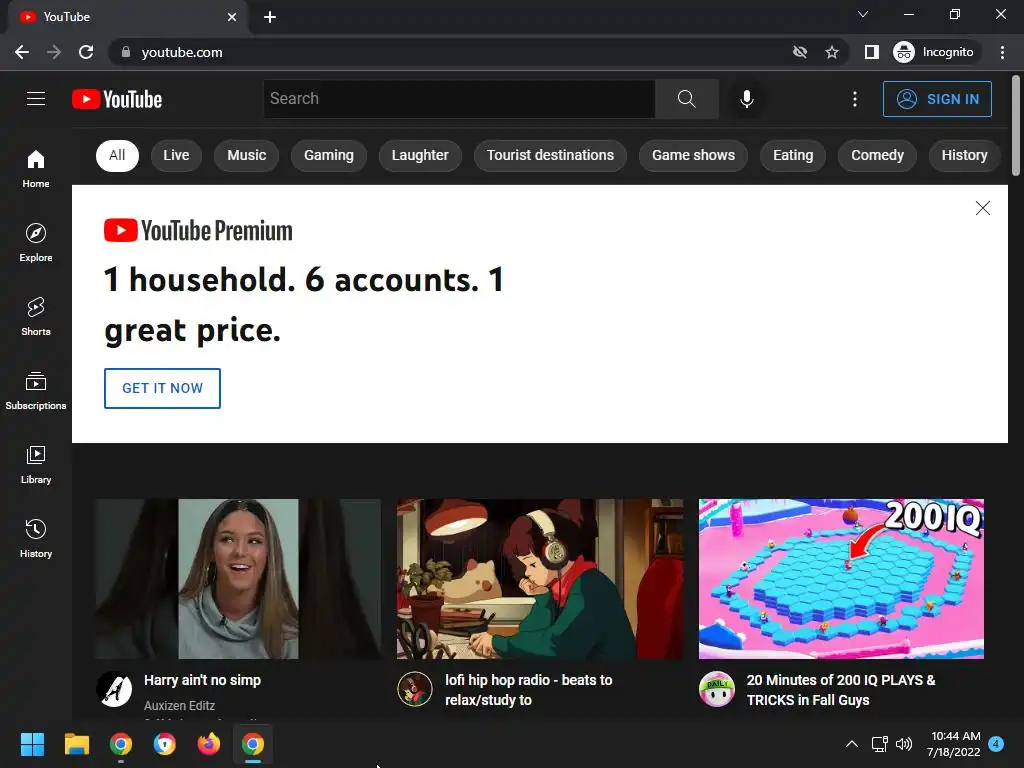
Task: Open Explore from sidebar
Action: point(36,242)
